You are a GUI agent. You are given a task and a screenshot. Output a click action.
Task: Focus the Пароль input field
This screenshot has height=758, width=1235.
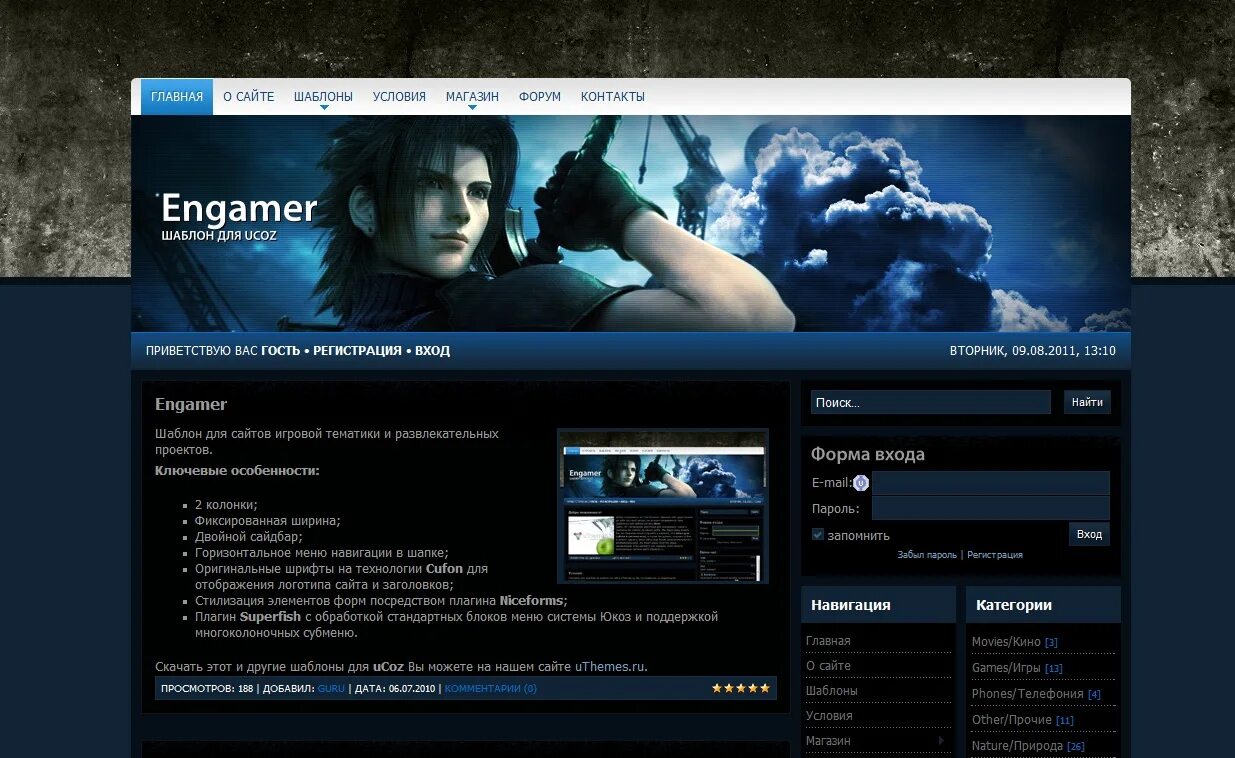coord(991,508)
